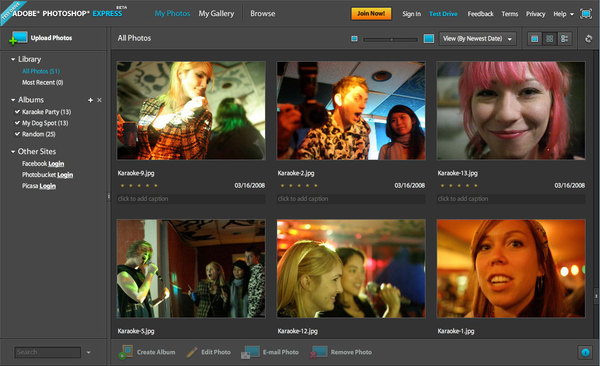Add a new album with plus icon
The image size is (600, 366).
click(x=90, y=100)
